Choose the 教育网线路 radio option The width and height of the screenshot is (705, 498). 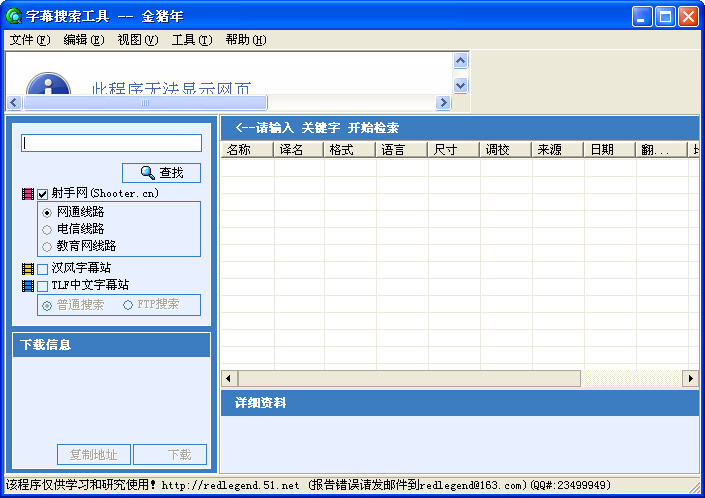click(47, 245)
